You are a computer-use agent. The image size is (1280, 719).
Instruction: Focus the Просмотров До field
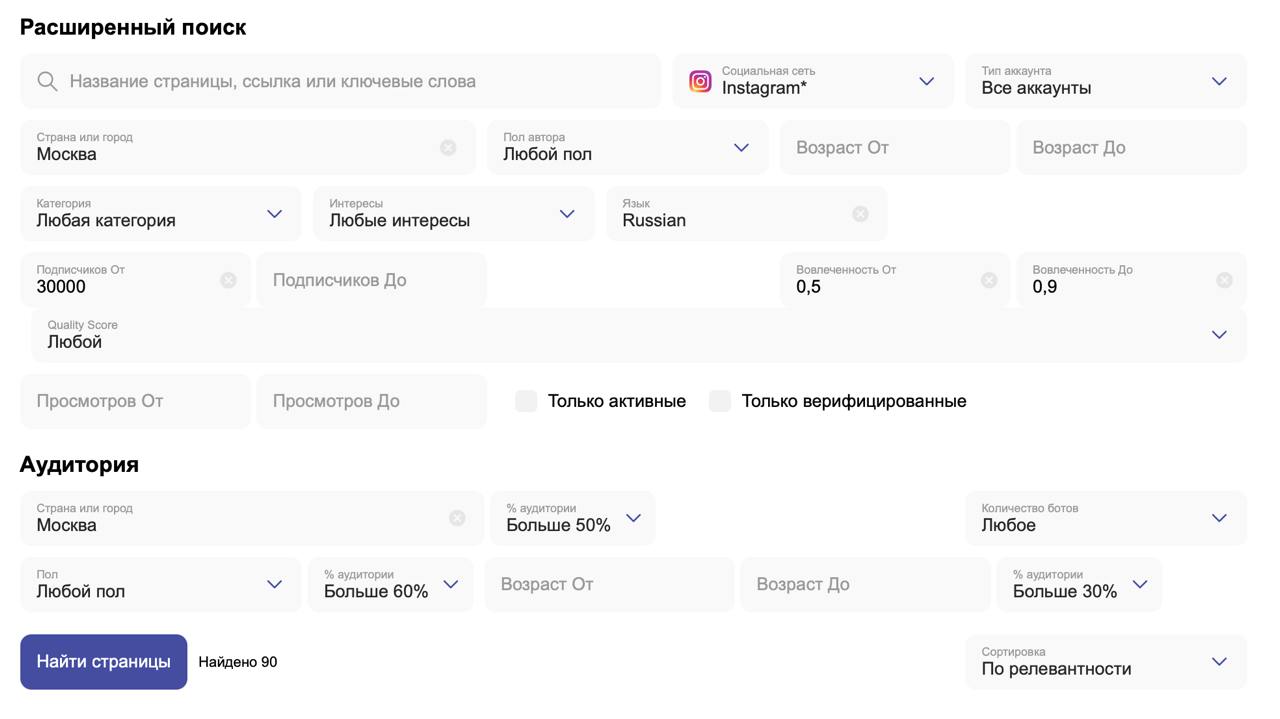coord(372,401)
